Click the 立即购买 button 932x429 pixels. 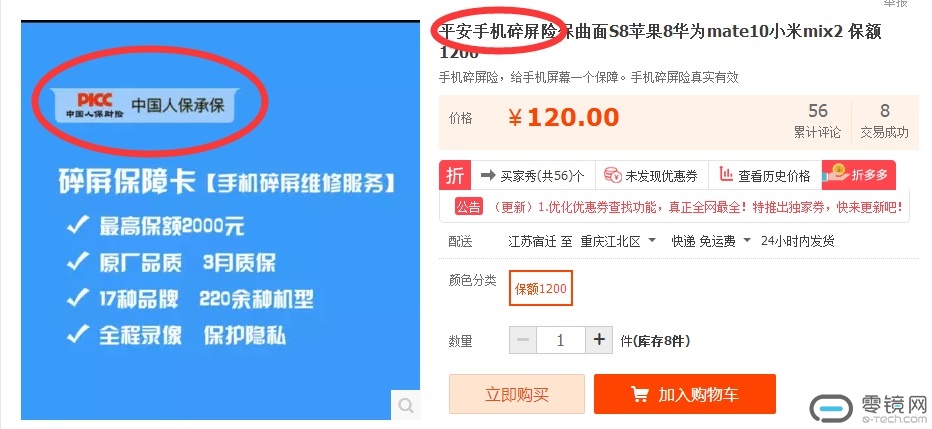click(517, 394)
